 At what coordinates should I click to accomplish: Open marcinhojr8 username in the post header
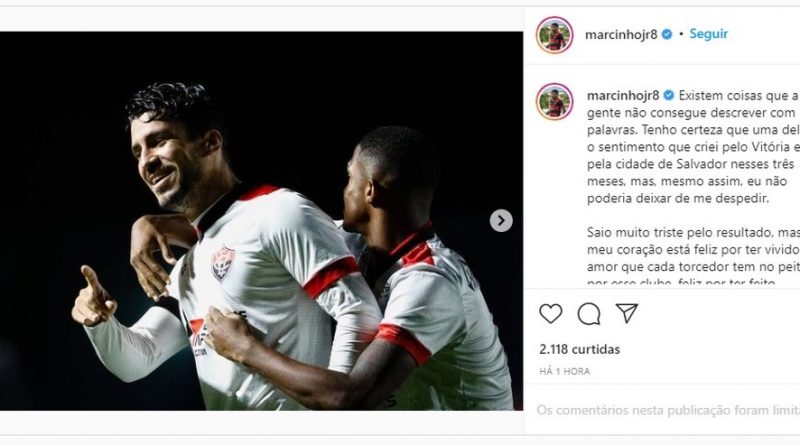point(621,35)
